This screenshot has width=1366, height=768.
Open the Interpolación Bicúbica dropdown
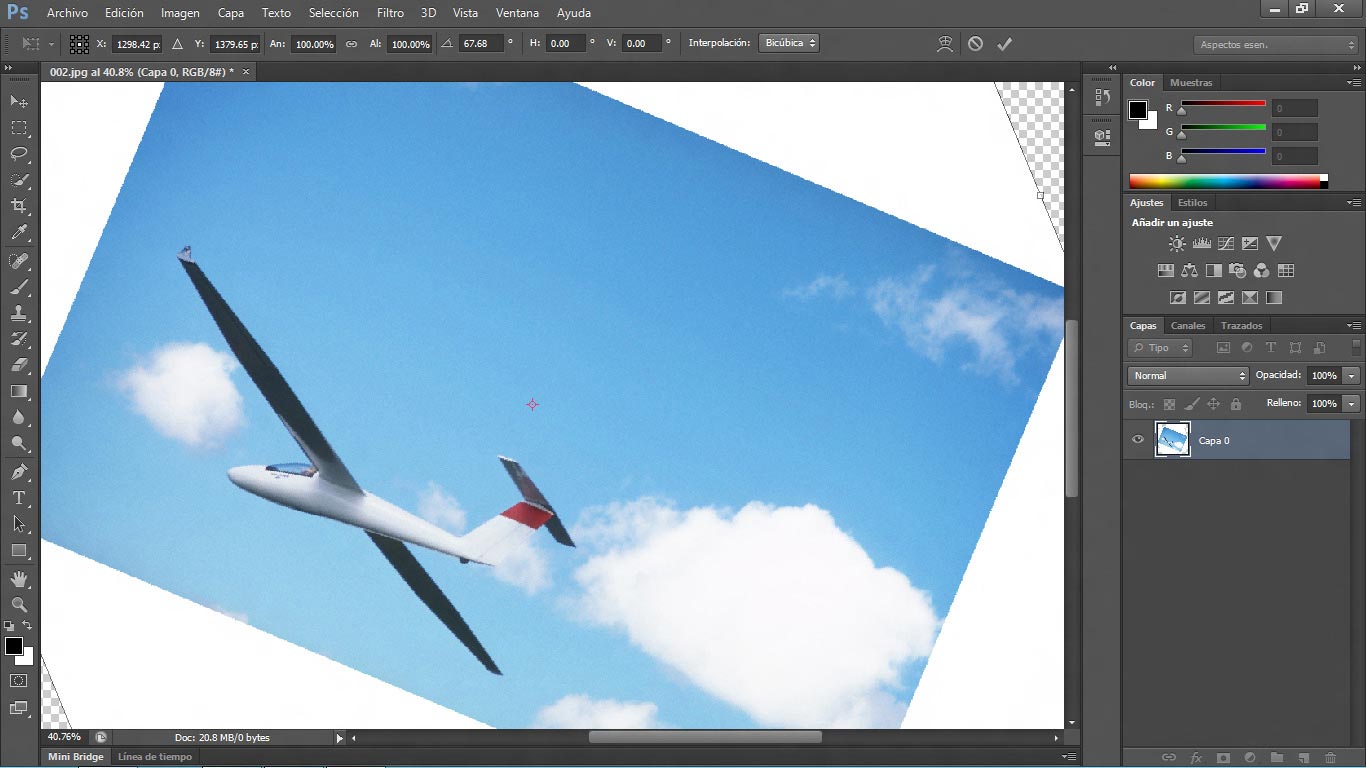click(x=789, y=43)
